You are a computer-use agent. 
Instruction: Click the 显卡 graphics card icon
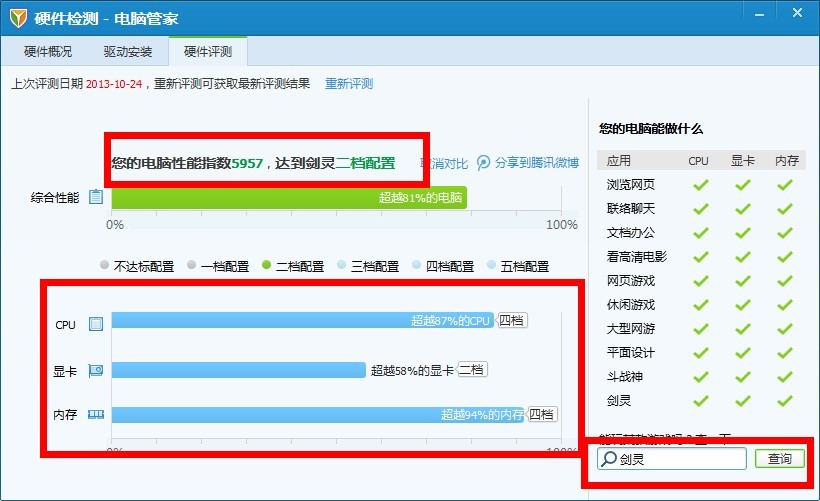96,370
